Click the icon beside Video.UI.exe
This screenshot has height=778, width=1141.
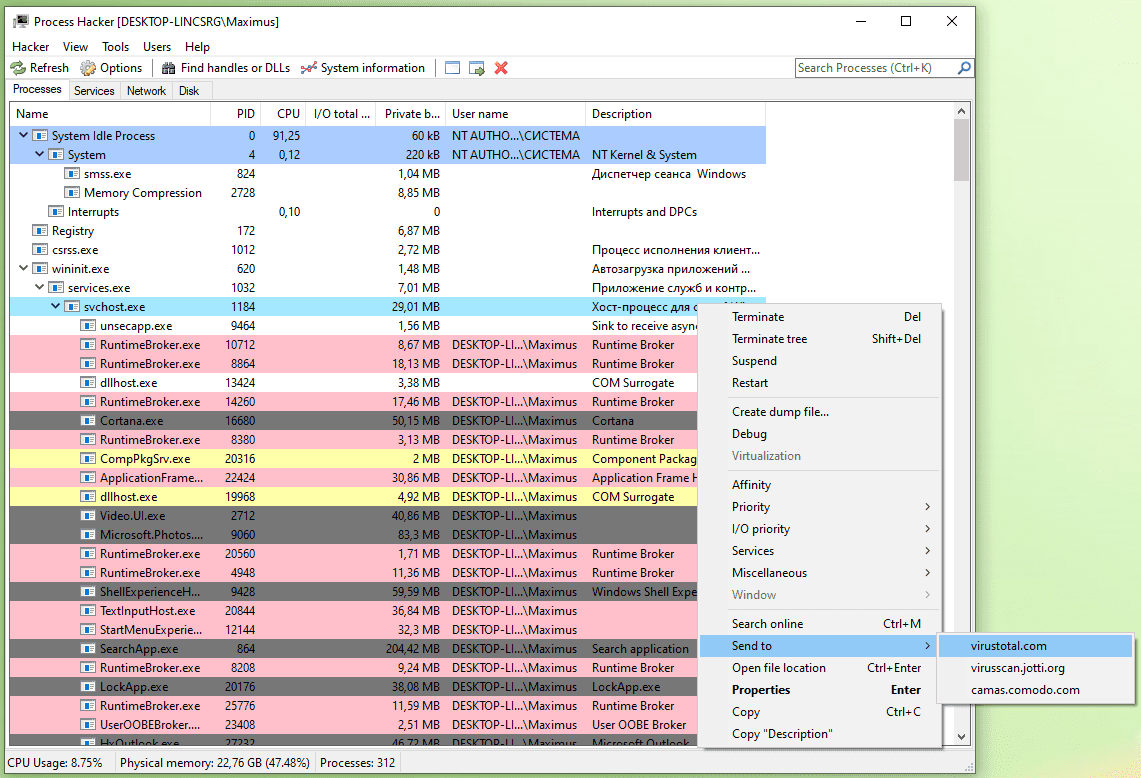pos(88,516)
